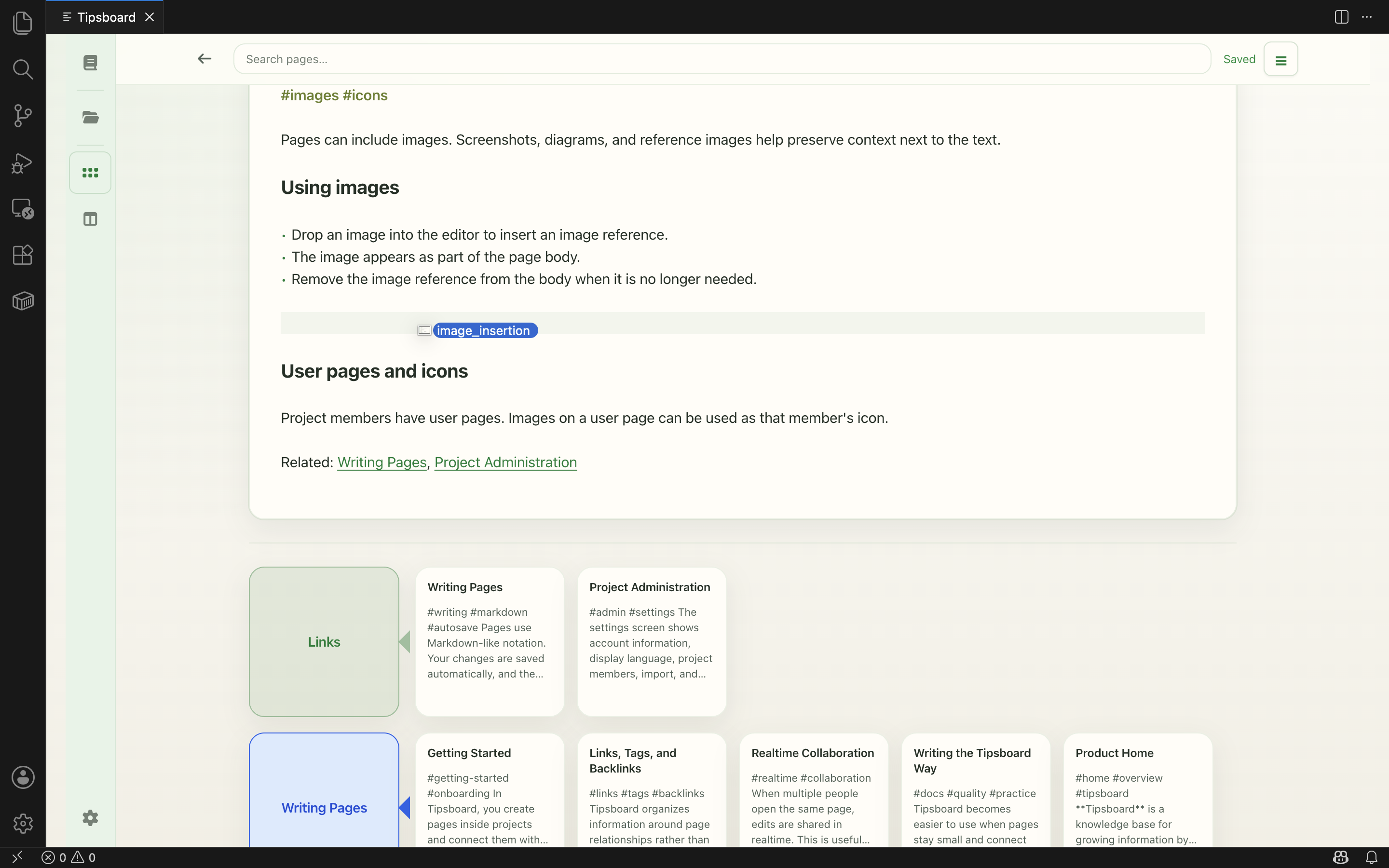Image resolution: width=1389 pixels, height=868 pixels.
Task: Click the Using images heading
Action: pos(340,187)
